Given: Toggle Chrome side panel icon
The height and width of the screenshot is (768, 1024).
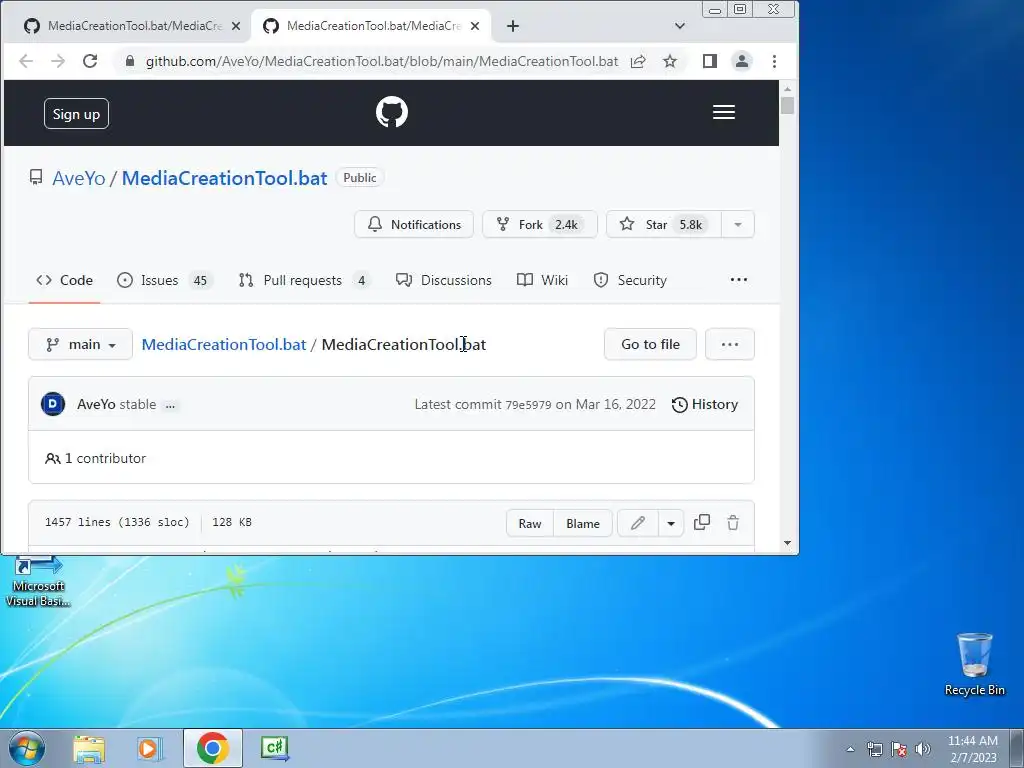Looking at the screenshot, I should click(710, 61).
